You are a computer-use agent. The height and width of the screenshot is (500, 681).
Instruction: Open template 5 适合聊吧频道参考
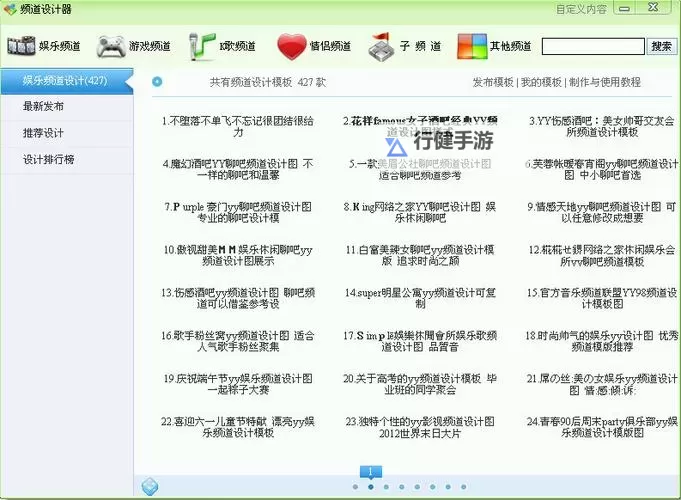[420, 169]
